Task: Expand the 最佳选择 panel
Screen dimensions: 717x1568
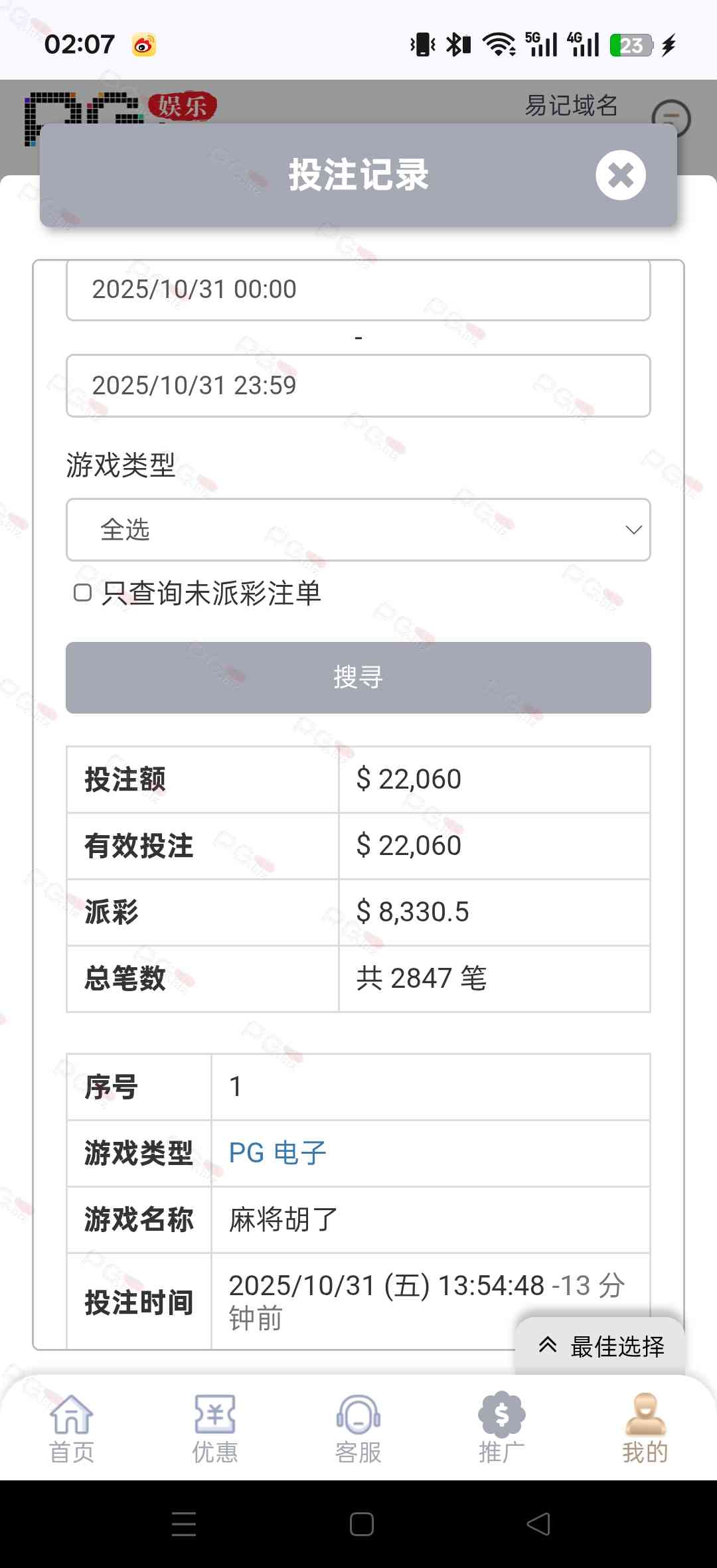Action: (x=601, y=1346)
